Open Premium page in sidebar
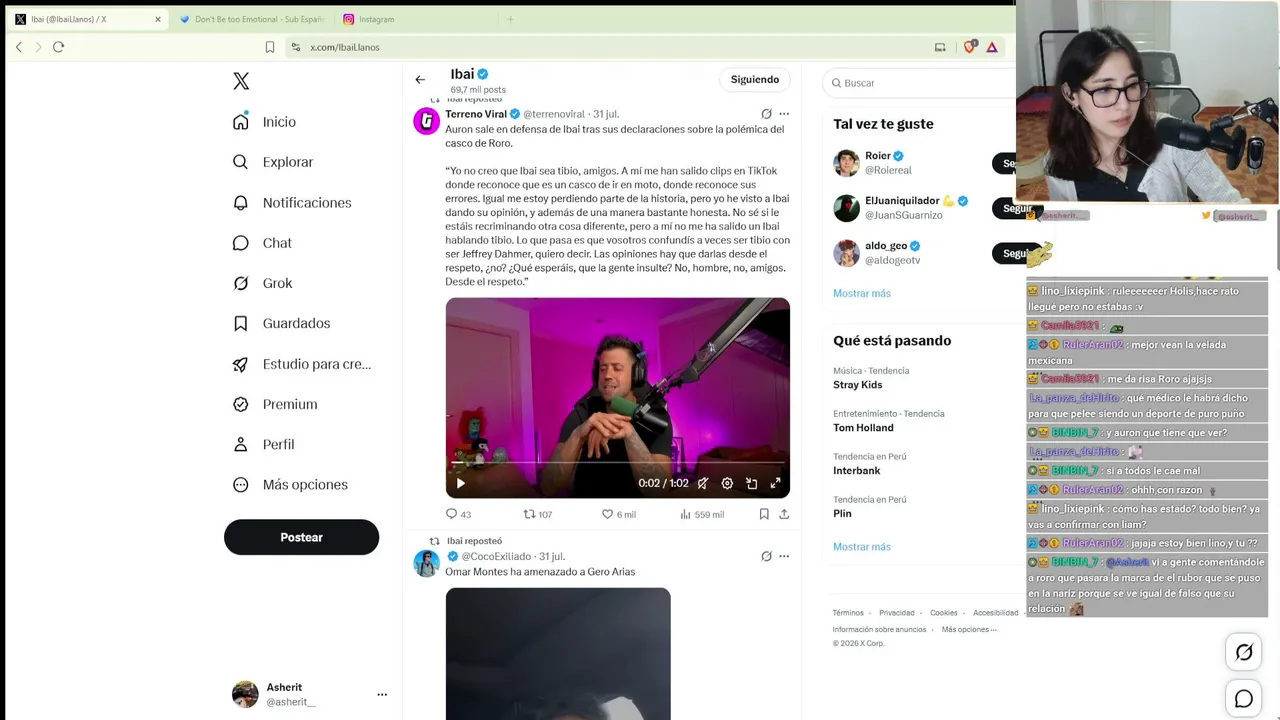This screenshot has width=1280, height=720. pos(275,404)
